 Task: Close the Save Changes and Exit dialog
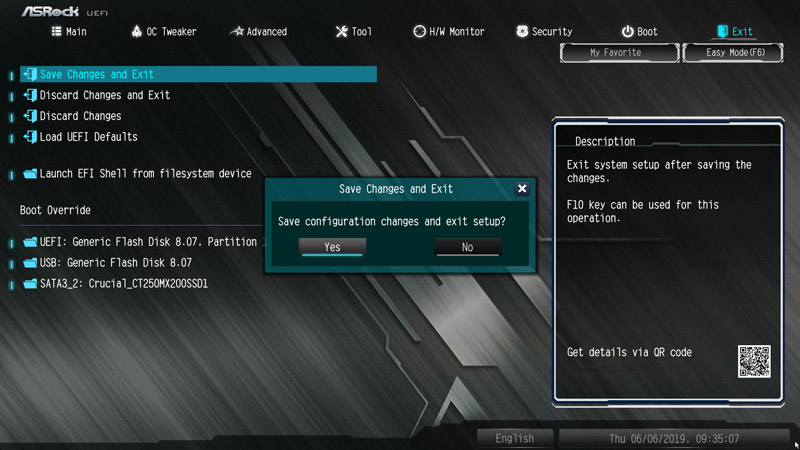coord(522,189)
